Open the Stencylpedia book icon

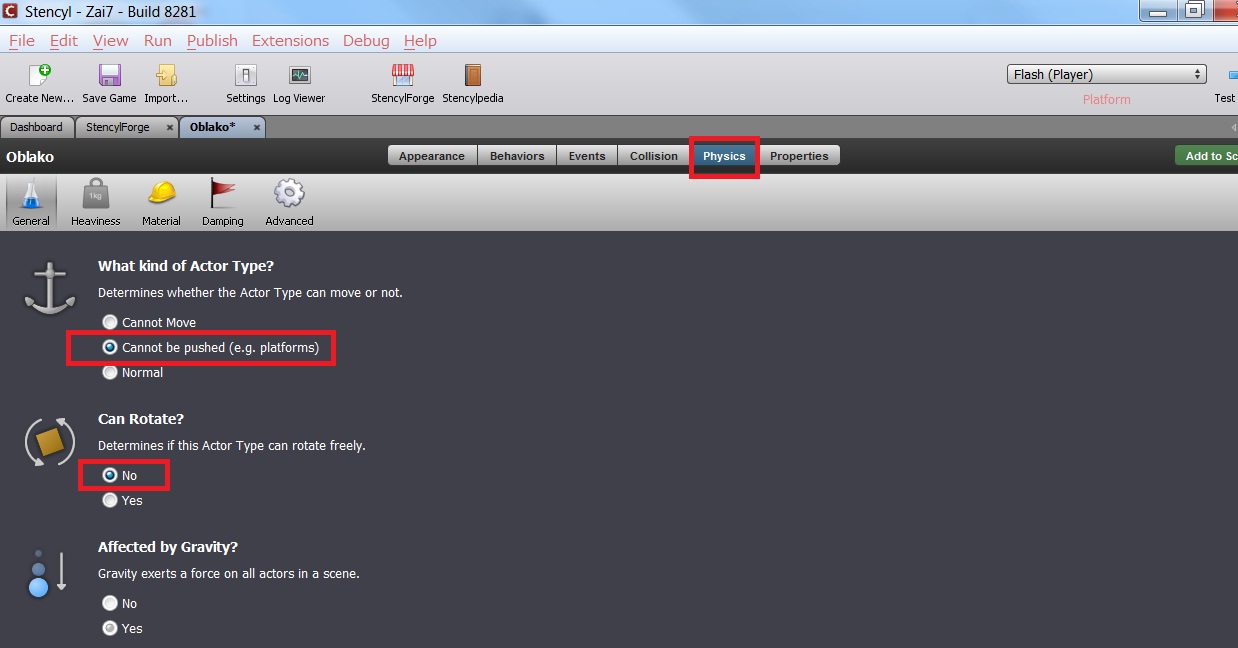click(x=473, y=75)
